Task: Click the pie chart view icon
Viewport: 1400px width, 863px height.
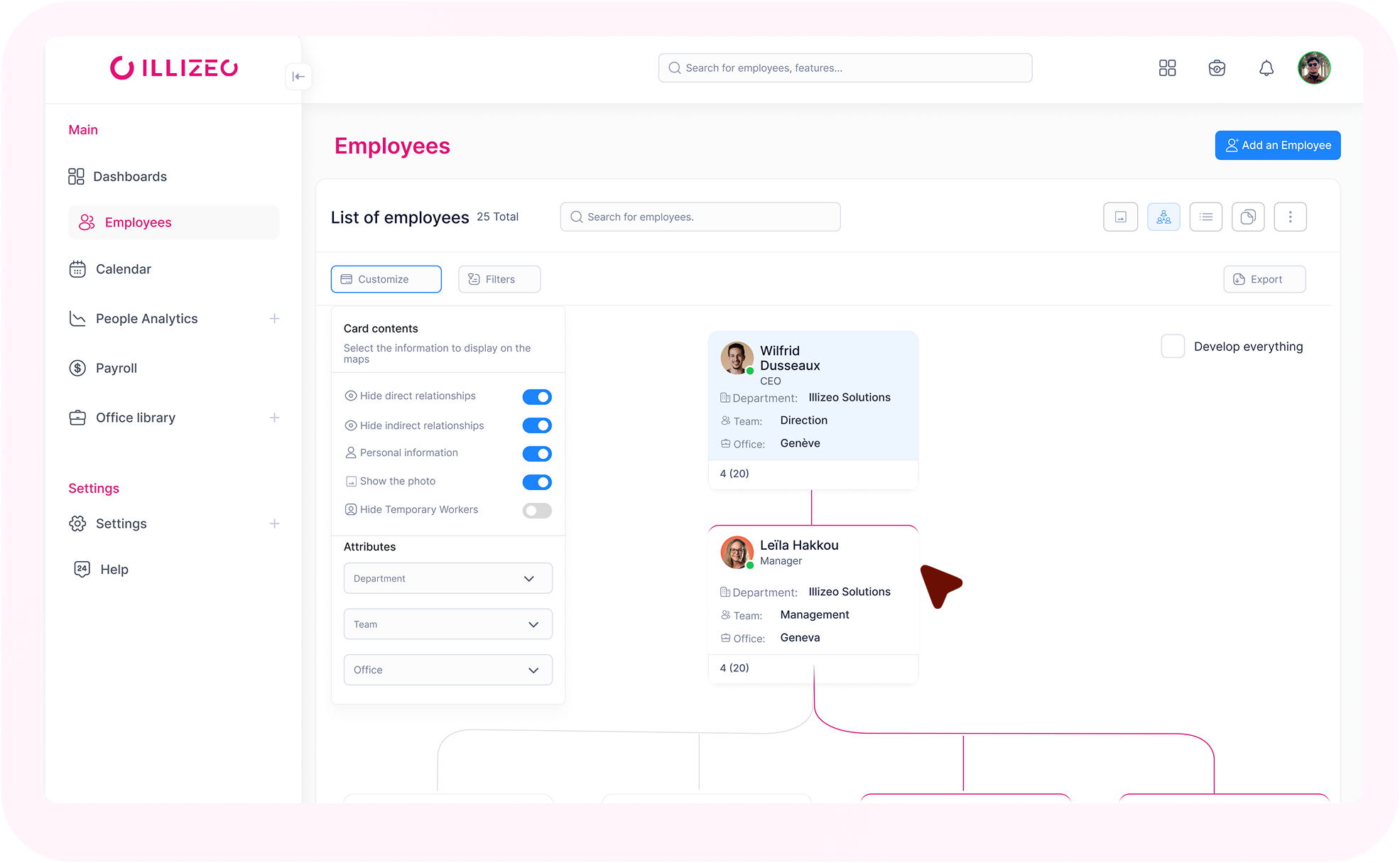Action: point(1248,217)
